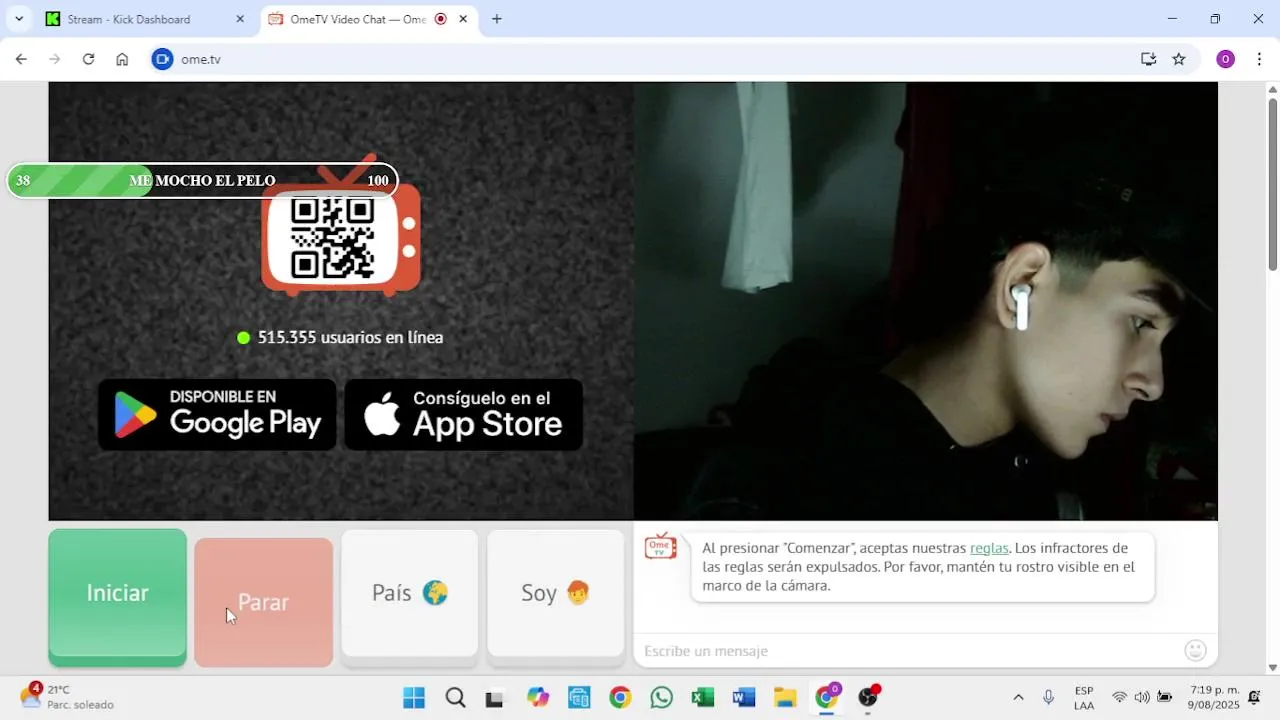Click the 515.355 usuarios en línea text
1280x720 pixels.
tap(350, 338)
